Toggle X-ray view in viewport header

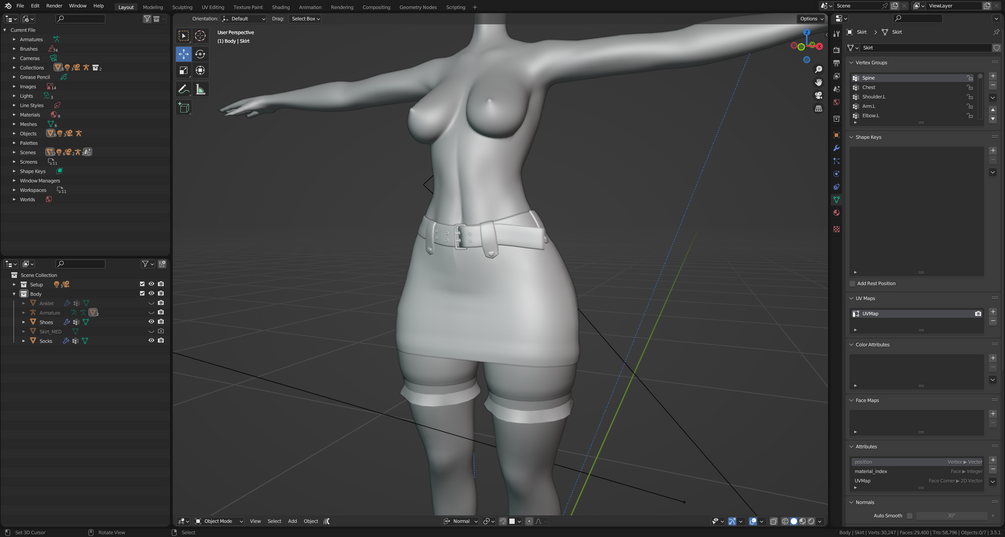tap(774, 521)
